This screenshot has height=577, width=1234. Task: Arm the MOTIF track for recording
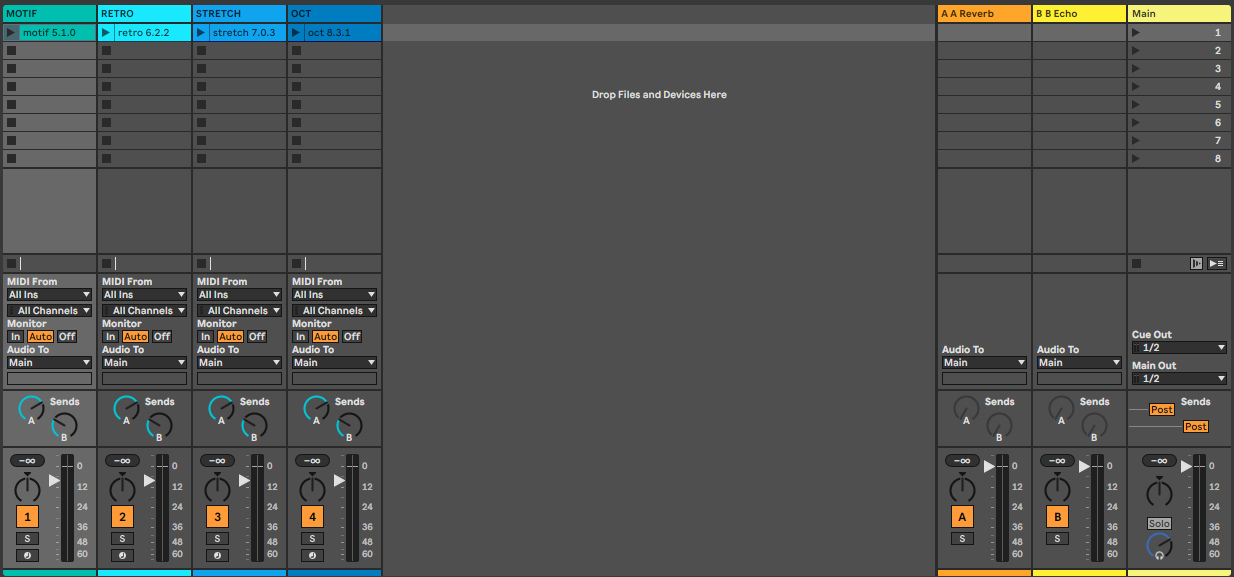point(27,555)
